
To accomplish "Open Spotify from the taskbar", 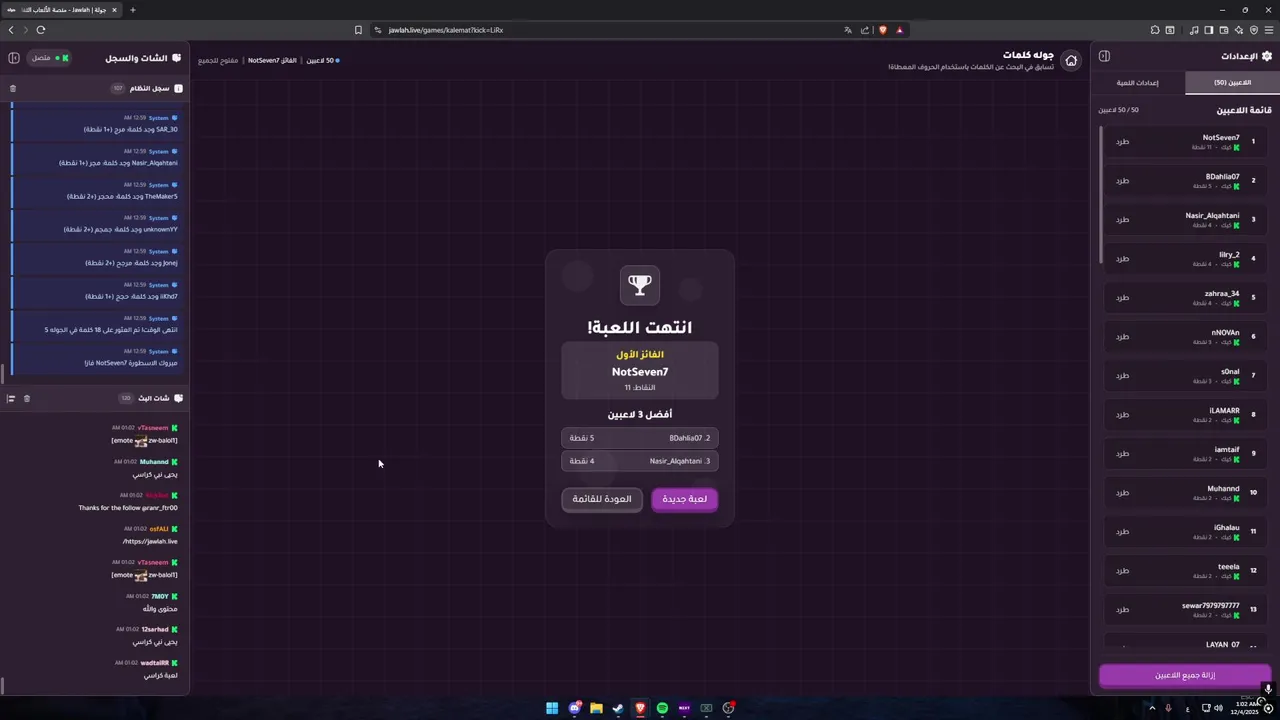I will [662, 708].
